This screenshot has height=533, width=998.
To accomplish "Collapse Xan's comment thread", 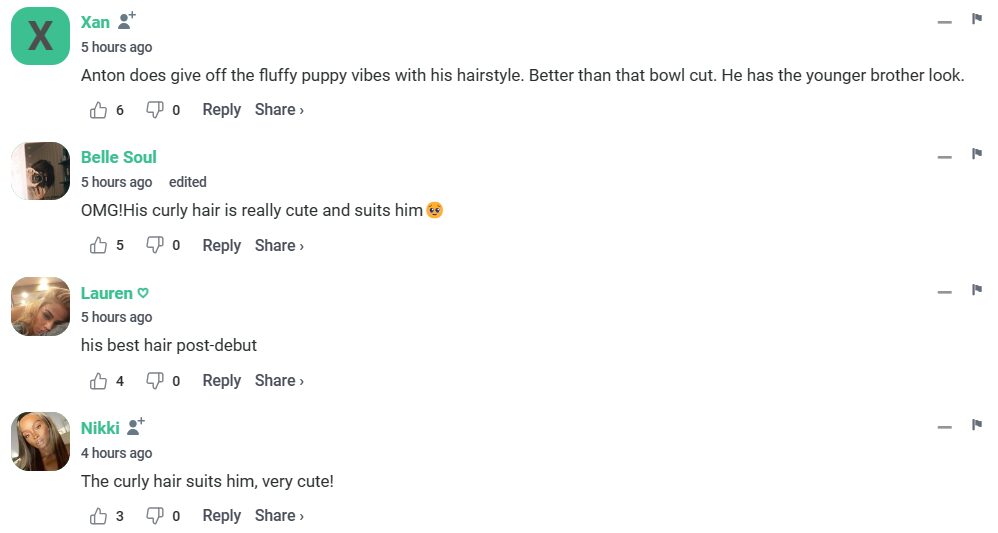I will (944, 22).
